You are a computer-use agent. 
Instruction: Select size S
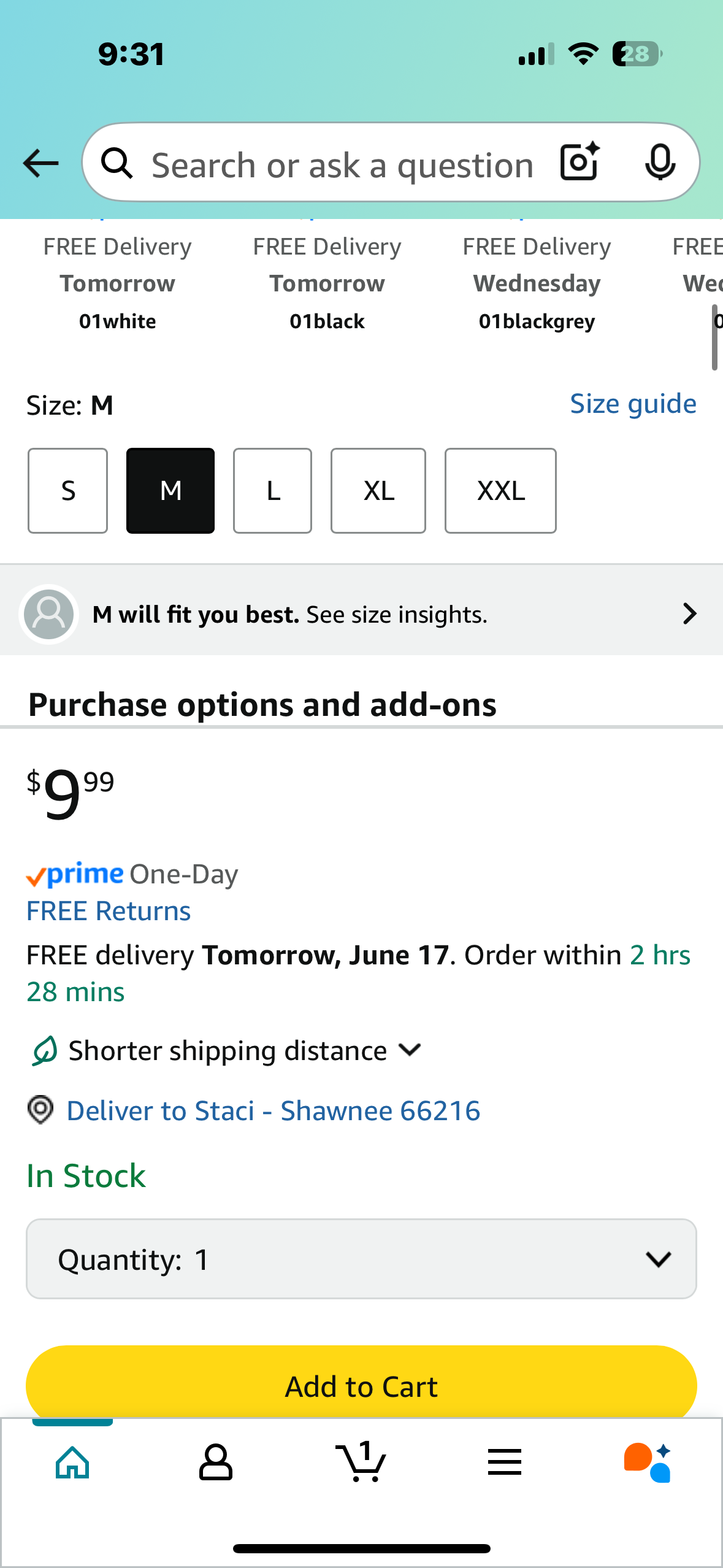[67, 491]
